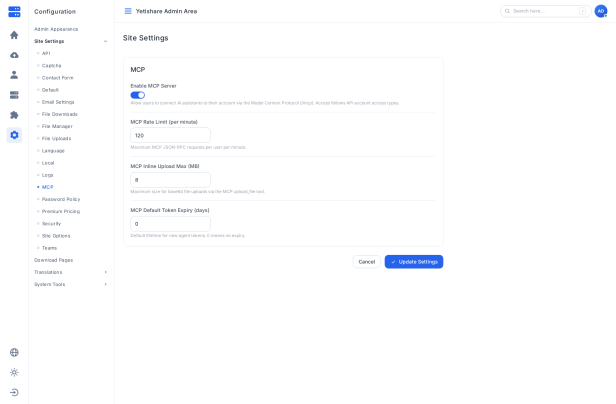
Task: Click the Update Settings button
Action: [414, 262]
